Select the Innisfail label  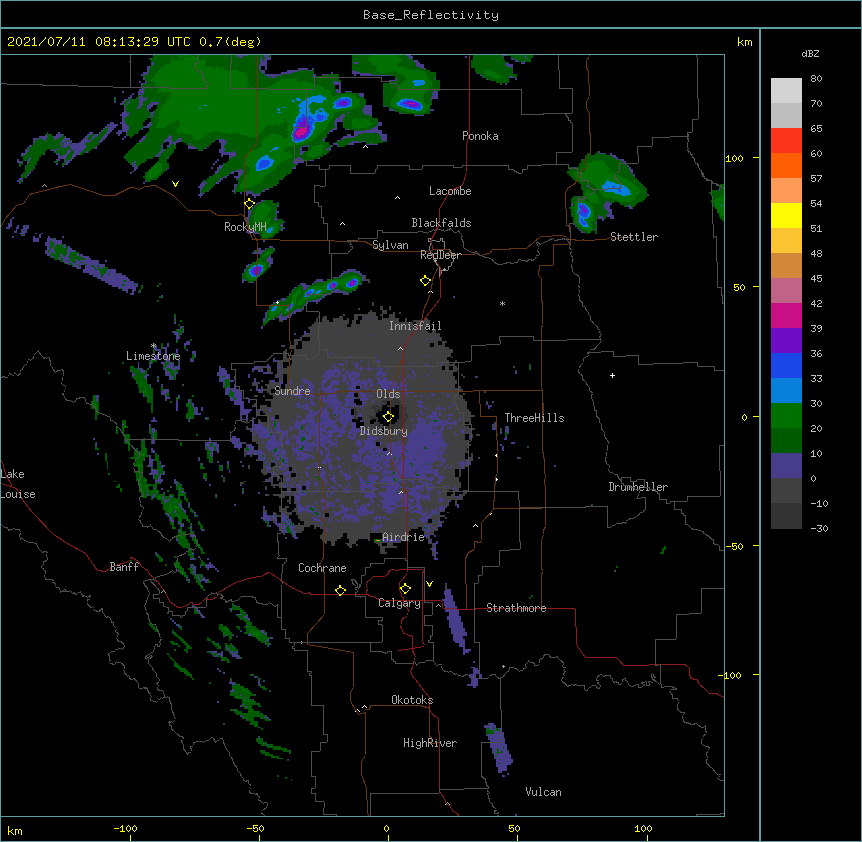(415, 326)
